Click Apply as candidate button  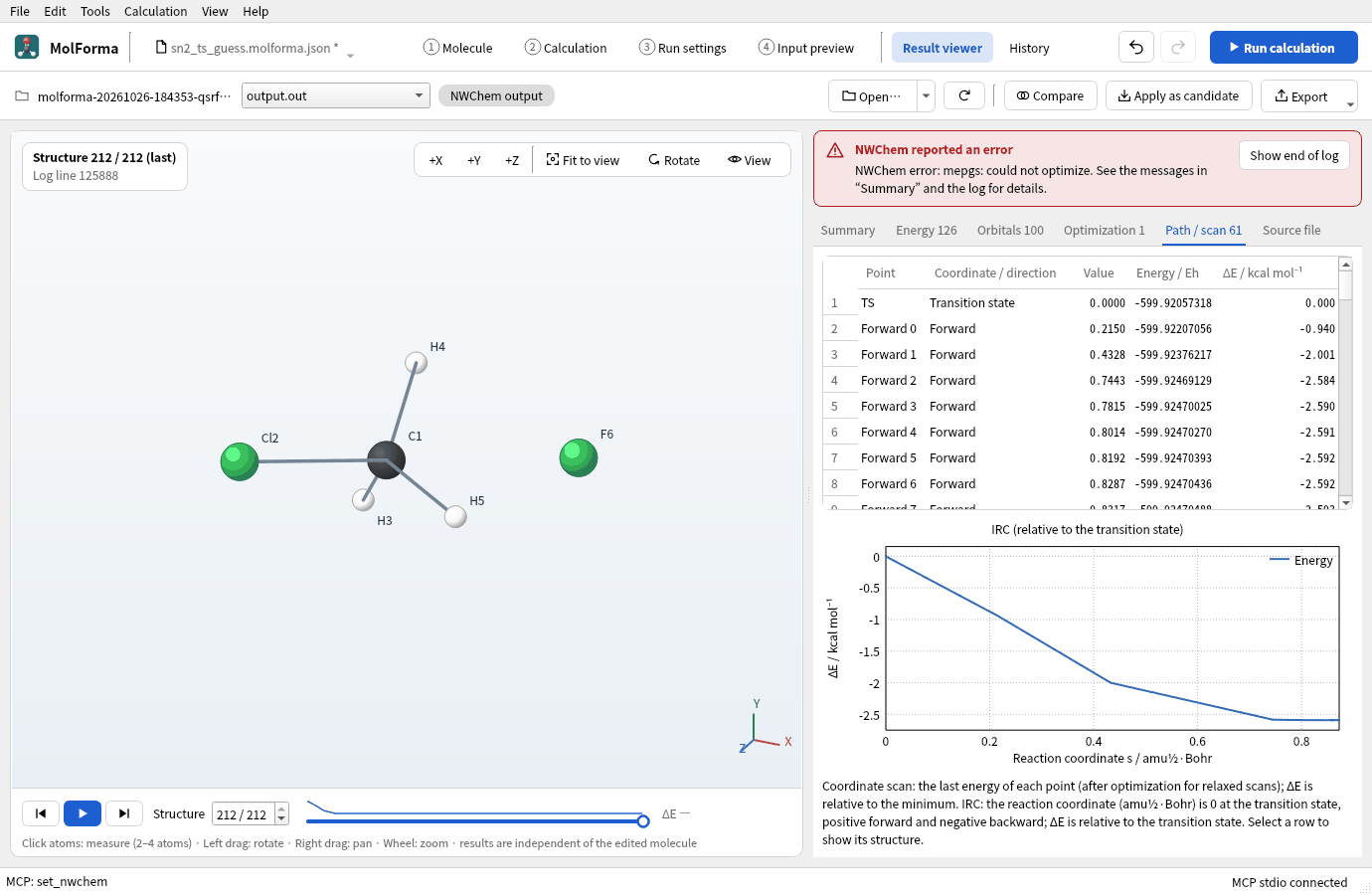1178,95
